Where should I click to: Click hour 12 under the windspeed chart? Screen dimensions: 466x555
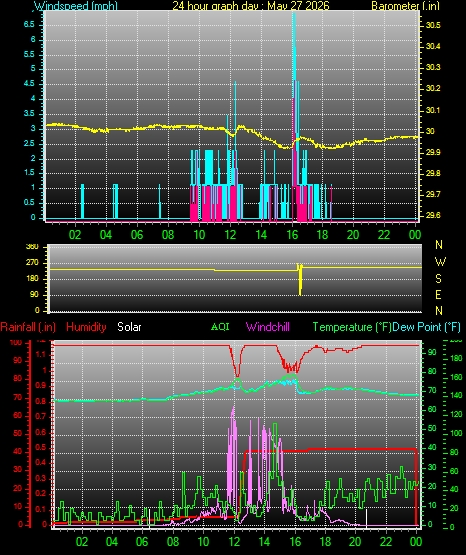pos(230,235)
